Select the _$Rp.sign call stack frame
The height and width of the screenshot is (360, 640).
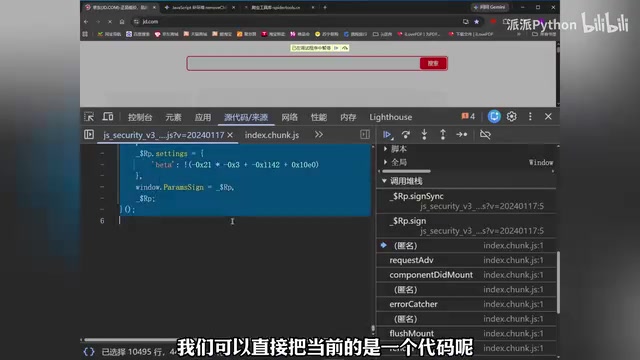pos(466,226)
